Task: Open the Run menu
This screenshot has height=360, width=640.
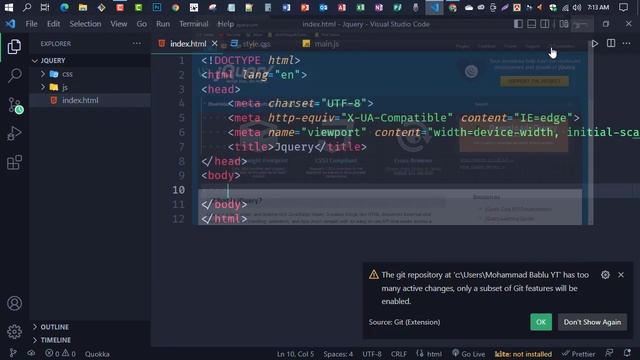Action: tap(163, 24)
